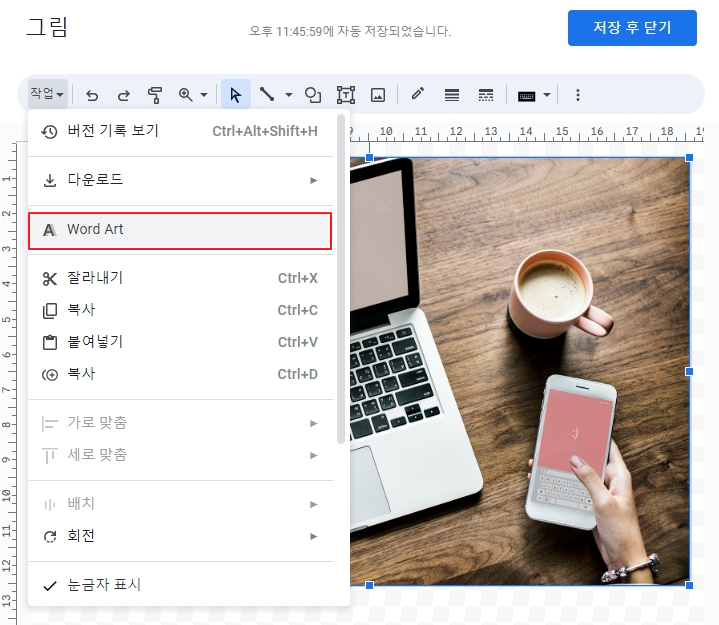This screenshot has width=719, height=625.
Task: Open the border weight icon
Action: [452, 95]
